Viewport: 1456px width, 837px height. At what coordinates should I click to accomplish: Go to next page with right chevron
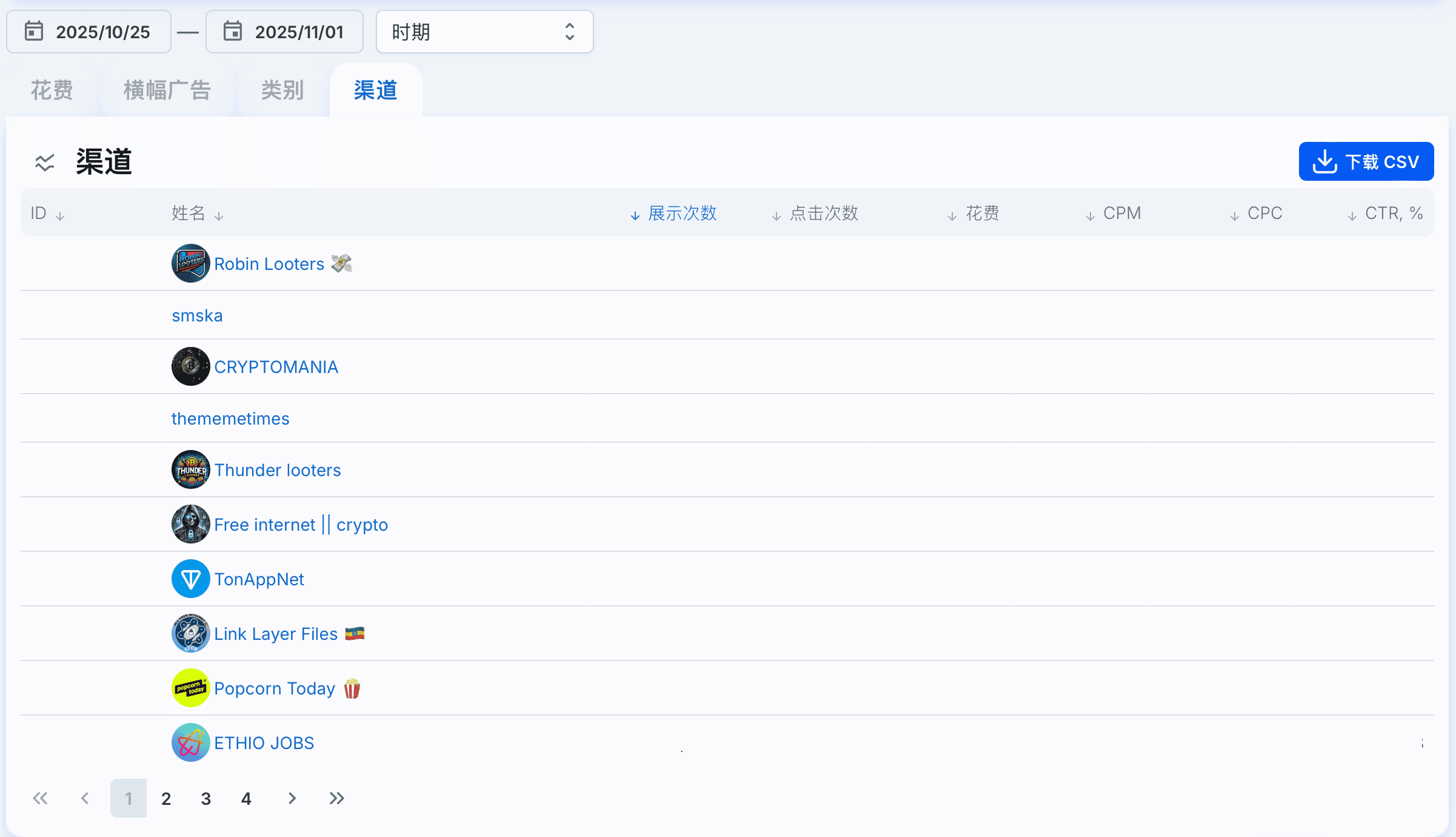[292, 798]
